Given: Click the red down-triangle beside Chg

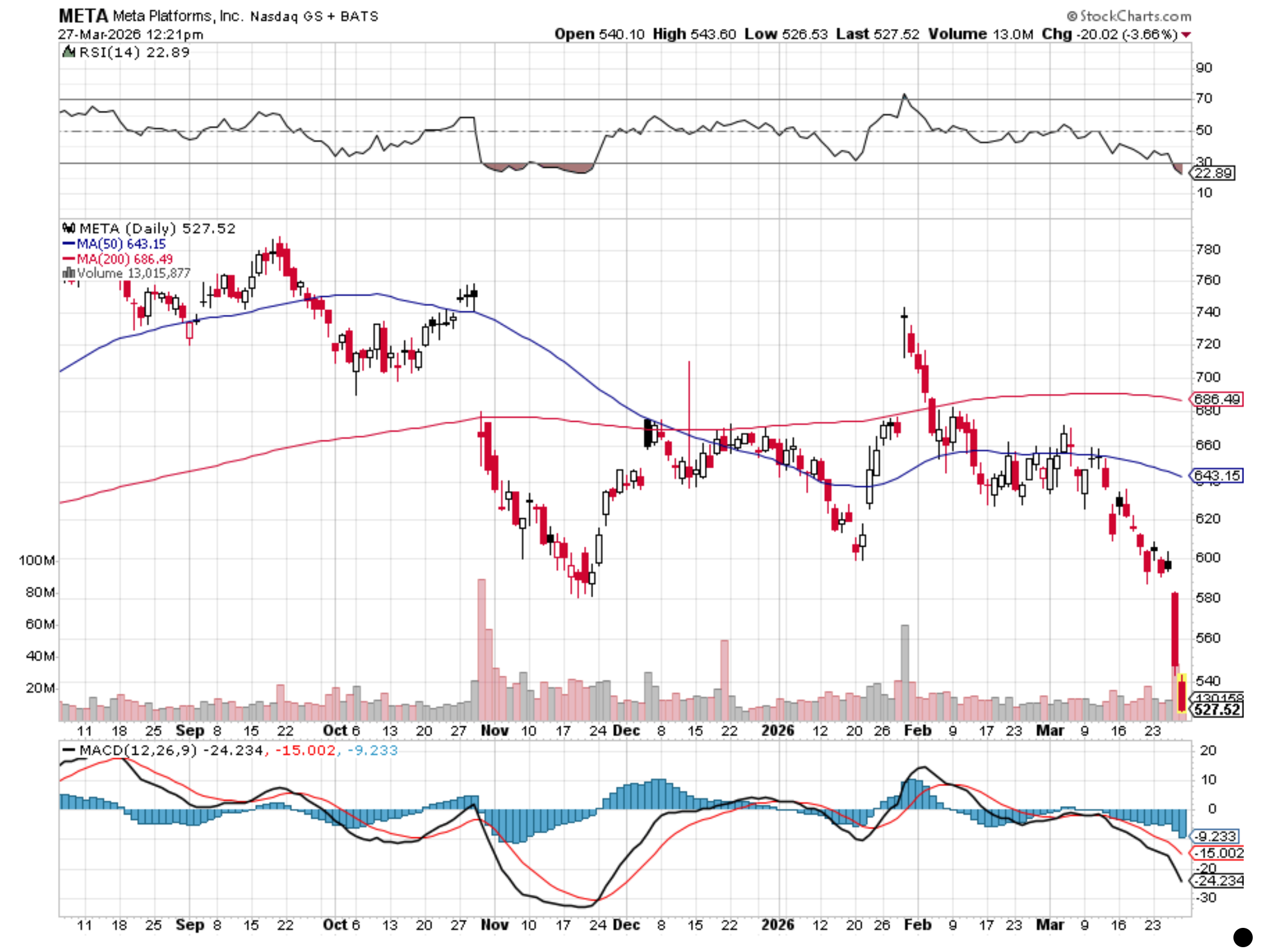Looking at the screenshot, I should [1186, 35].
